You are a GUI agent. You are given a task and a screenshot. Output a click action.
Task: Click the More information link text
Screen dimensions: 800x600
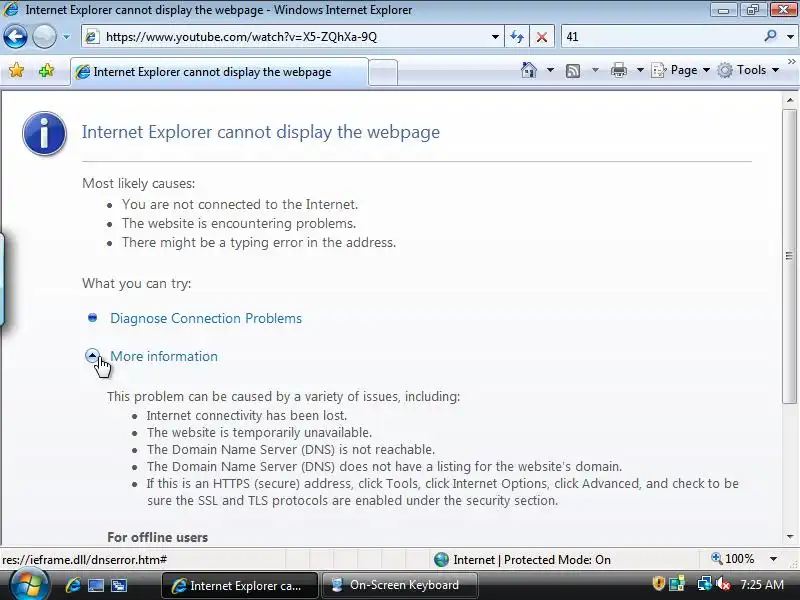pos(164,356)
